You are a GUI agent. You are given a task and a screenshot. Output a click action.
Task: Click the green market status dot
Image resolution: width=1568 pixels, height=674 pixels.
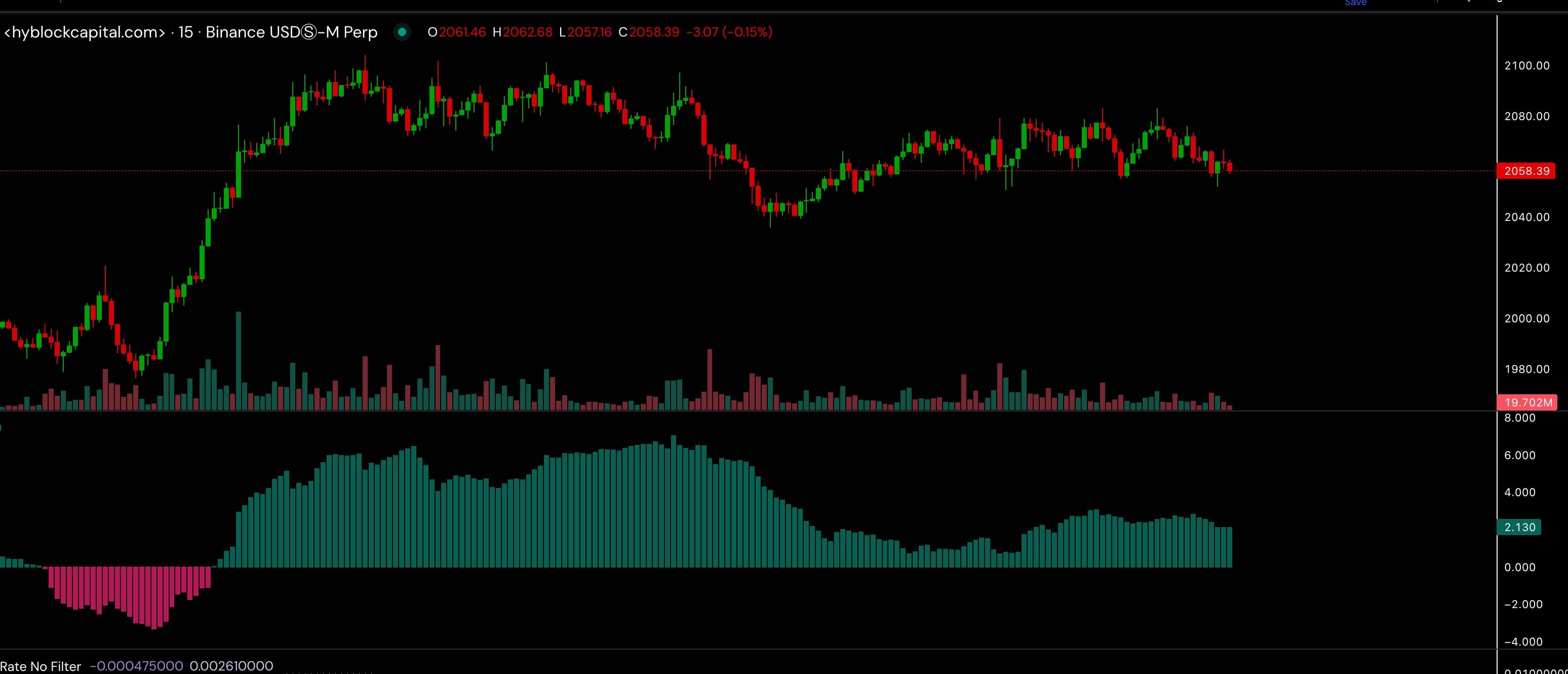tap(402, 31)
